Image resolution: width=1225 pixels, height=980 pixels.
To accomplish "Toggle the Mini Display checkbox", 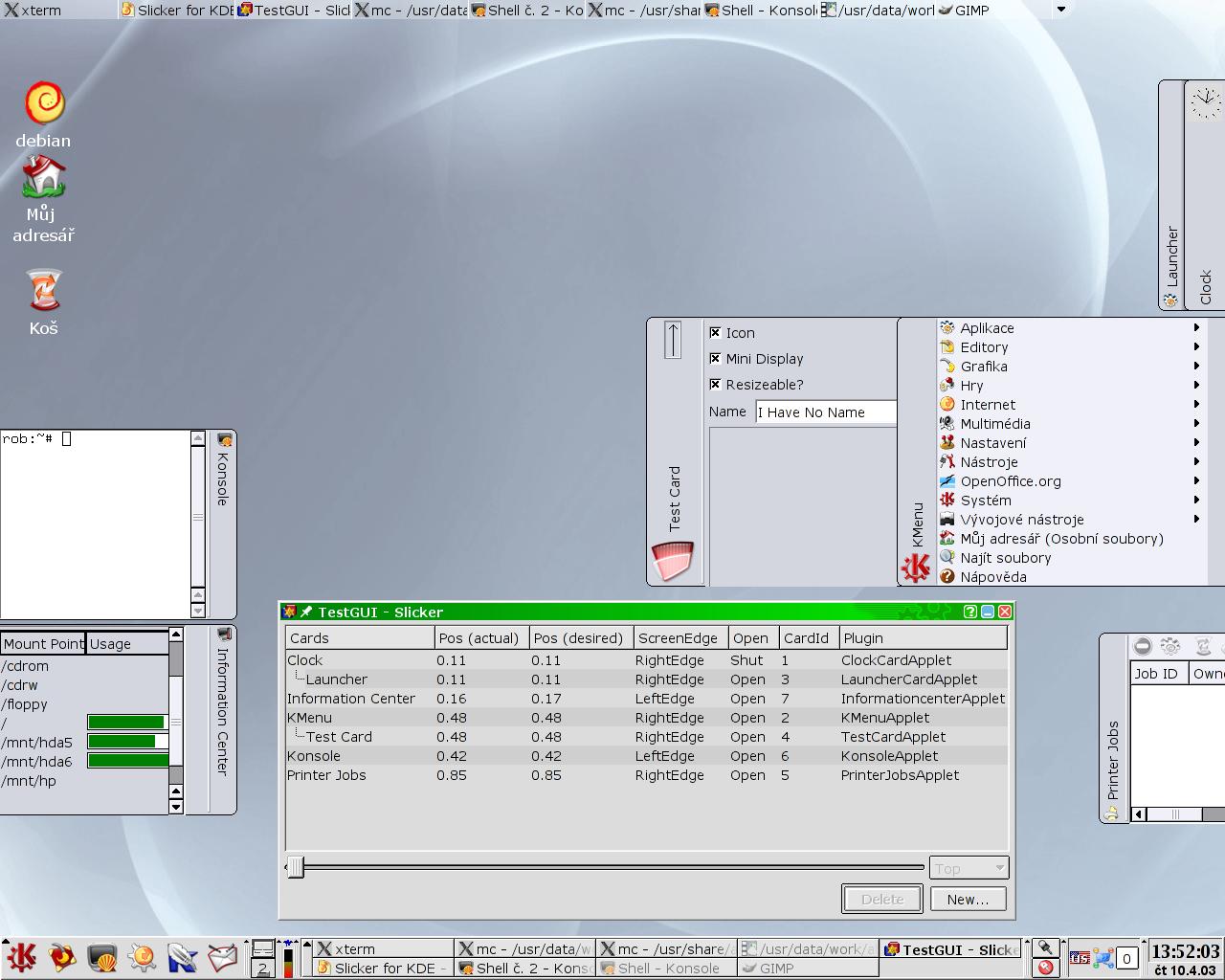I will (x=715, y=359).
